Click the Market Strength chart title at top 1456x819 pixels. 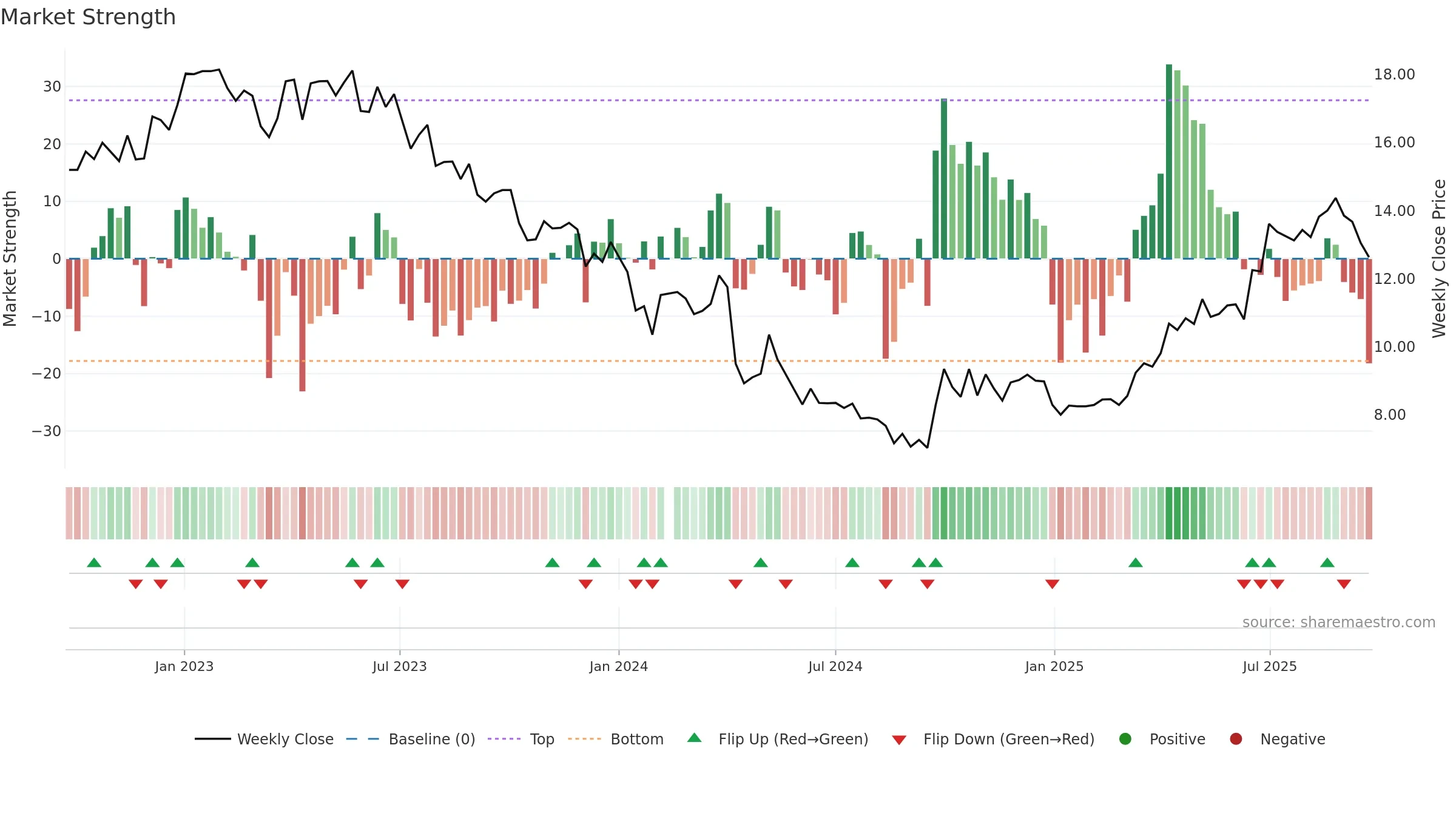(88, 17)
